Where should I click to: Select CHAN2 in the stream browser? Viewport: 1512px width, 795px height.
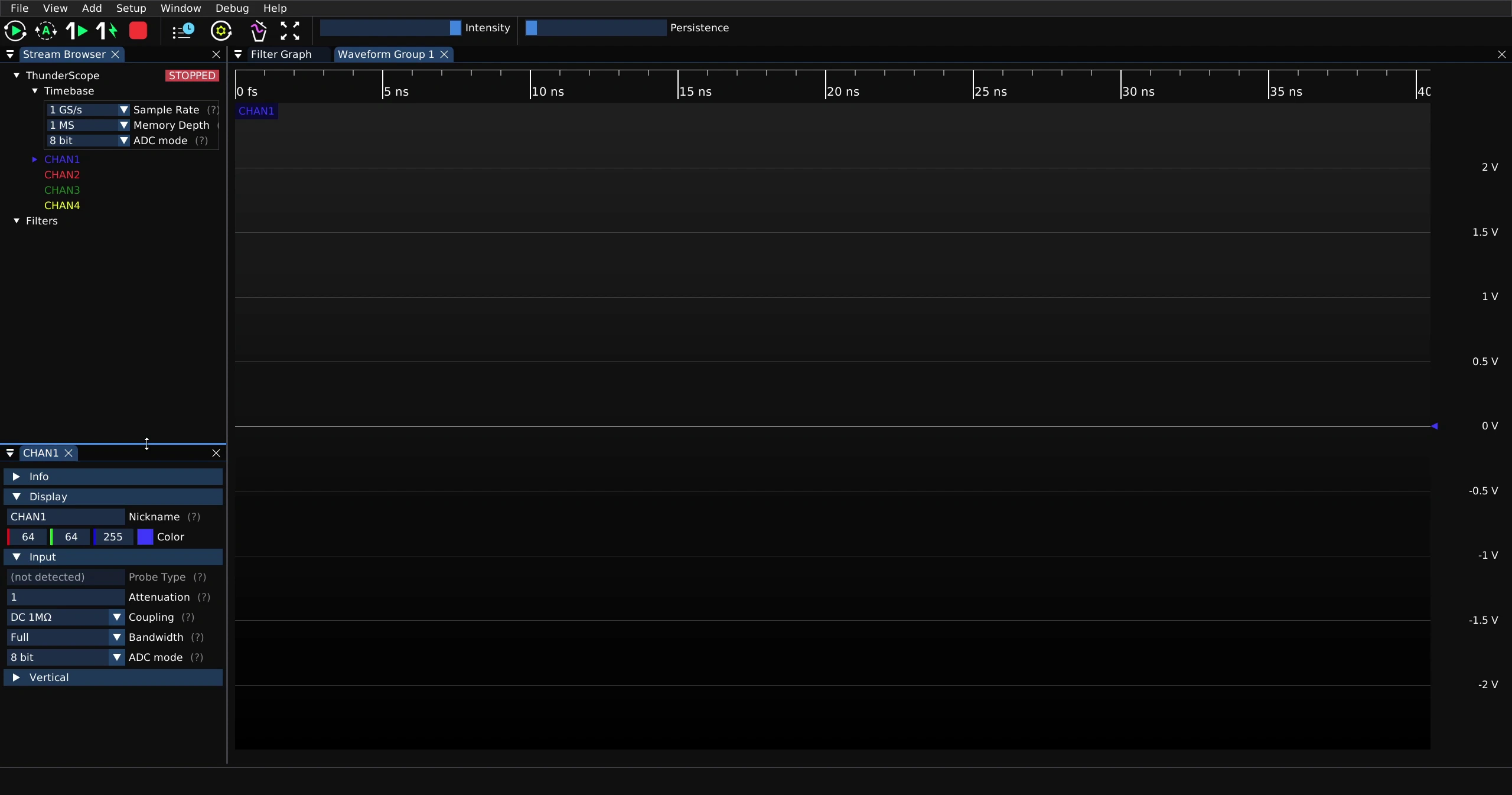point(62,175)
